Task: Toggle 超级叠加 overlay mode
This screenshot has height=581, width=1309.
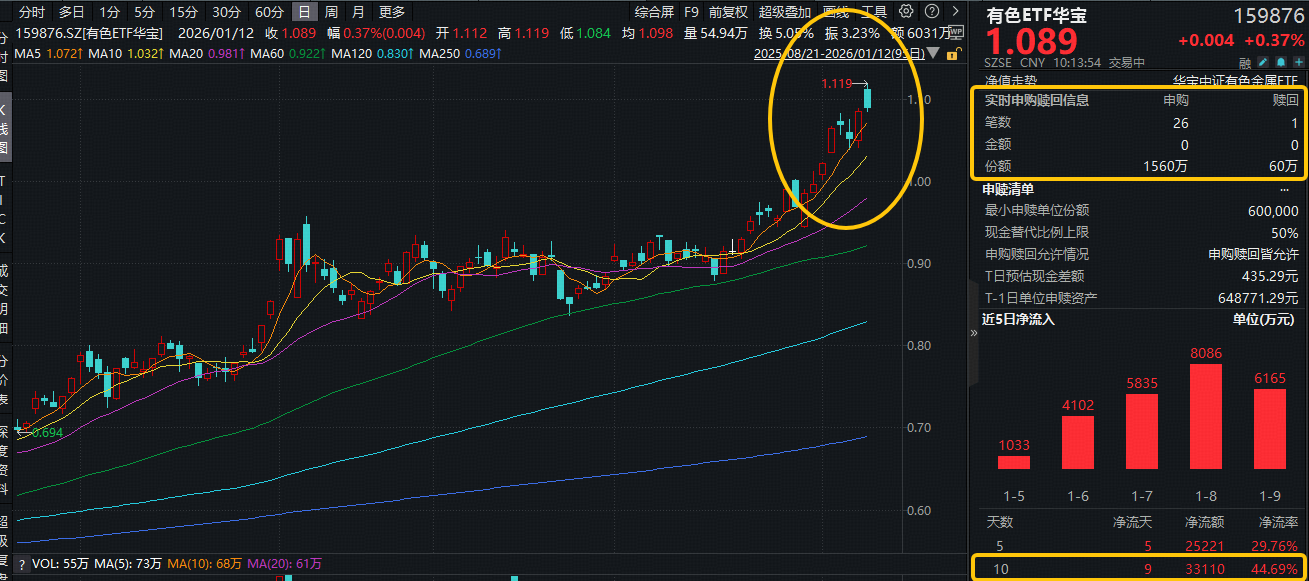Action: click(x=784, y=12)
